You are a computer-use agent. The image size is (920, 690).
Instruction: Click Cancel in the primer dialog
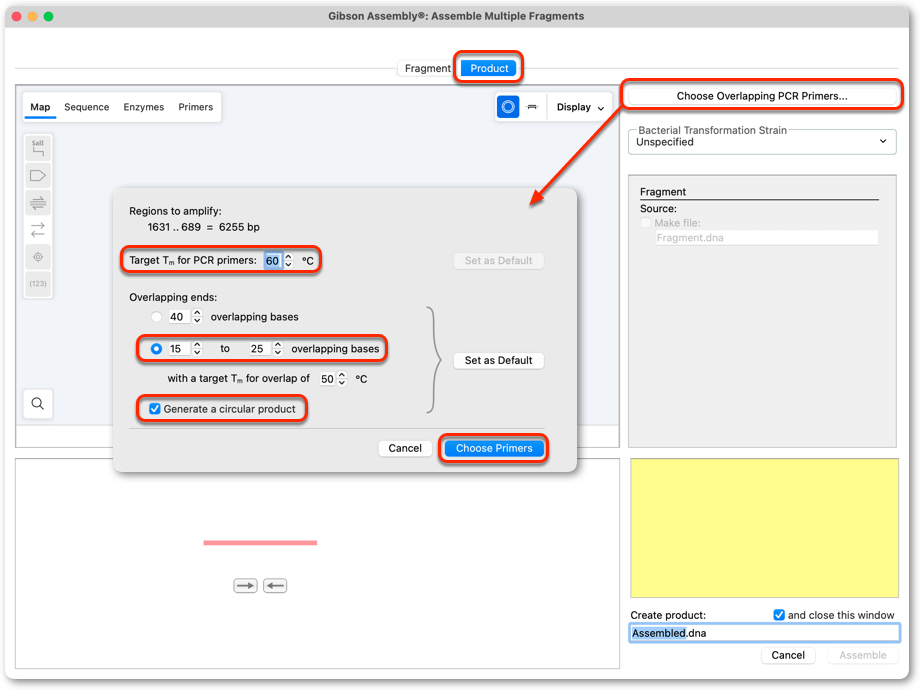(405, 448)
